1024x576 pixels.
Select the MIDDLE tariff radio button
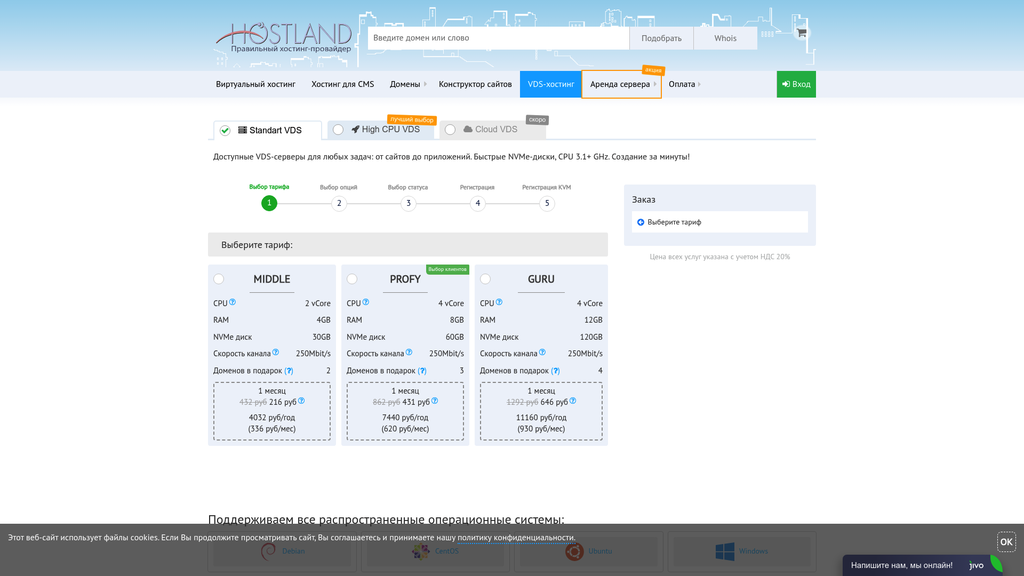[x=219, y=279]
